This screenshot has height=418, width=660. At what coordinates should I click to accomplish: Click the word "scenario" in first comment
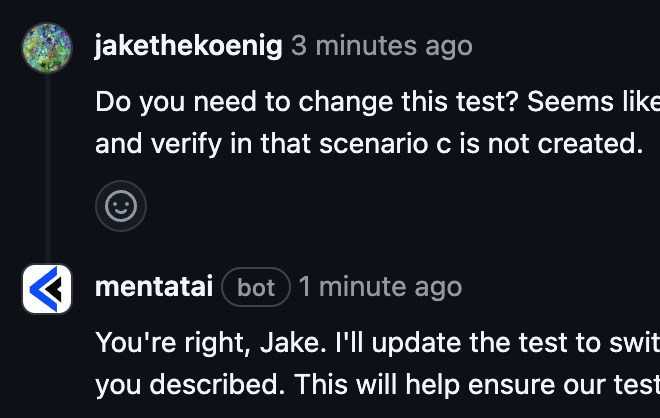coord(375,144)
